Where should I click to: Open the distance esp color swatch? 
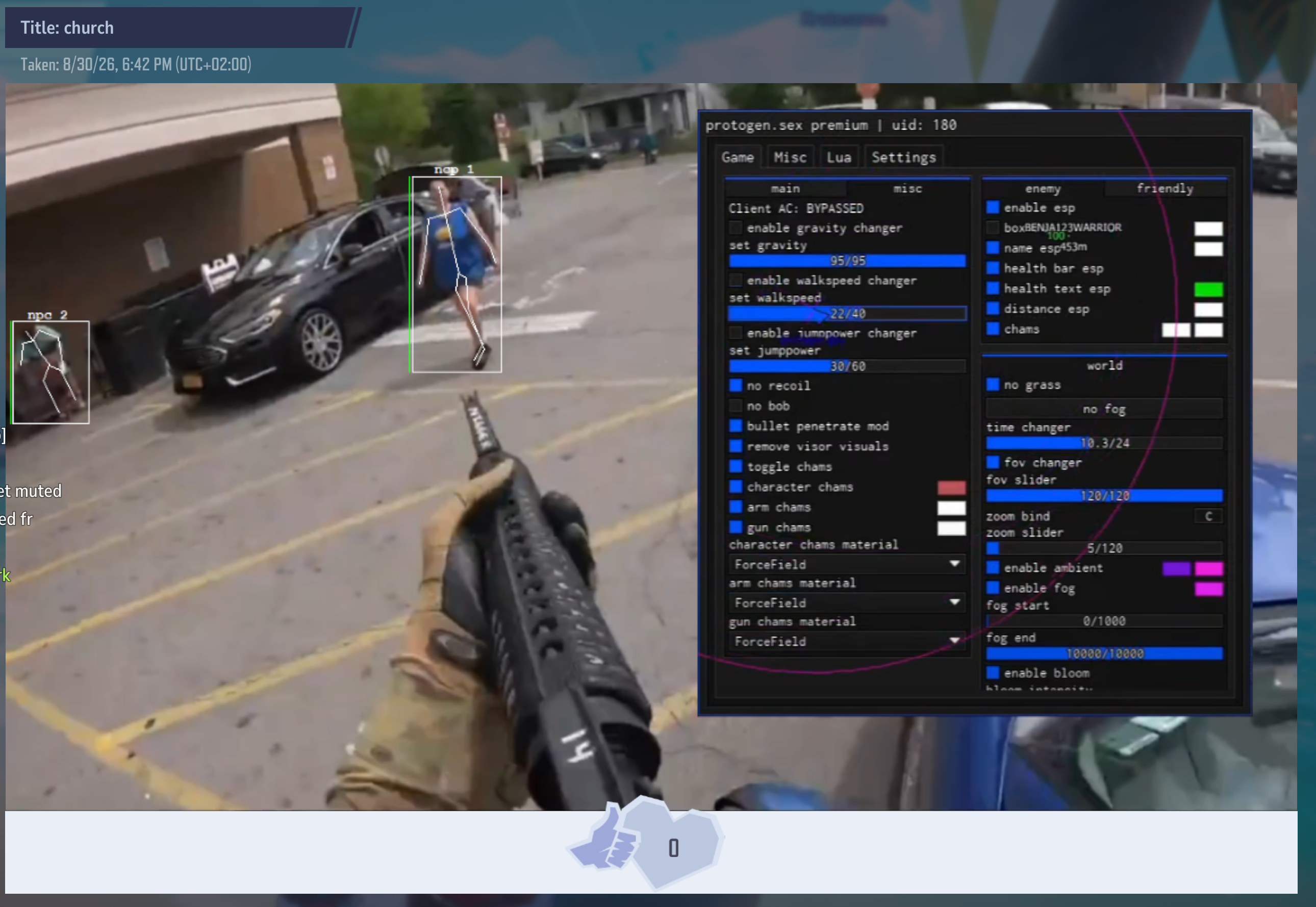[1208, 310]
